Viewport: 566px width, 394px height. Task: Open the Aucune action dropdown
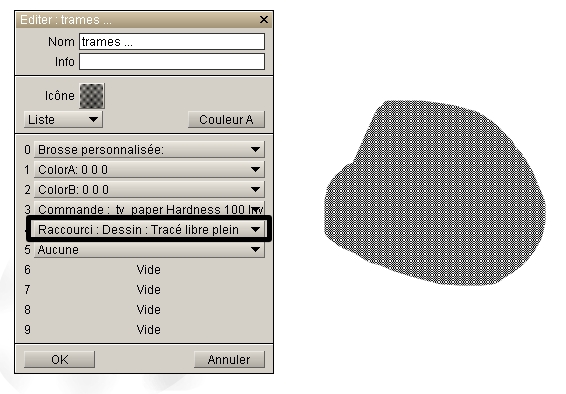[149, 249]
